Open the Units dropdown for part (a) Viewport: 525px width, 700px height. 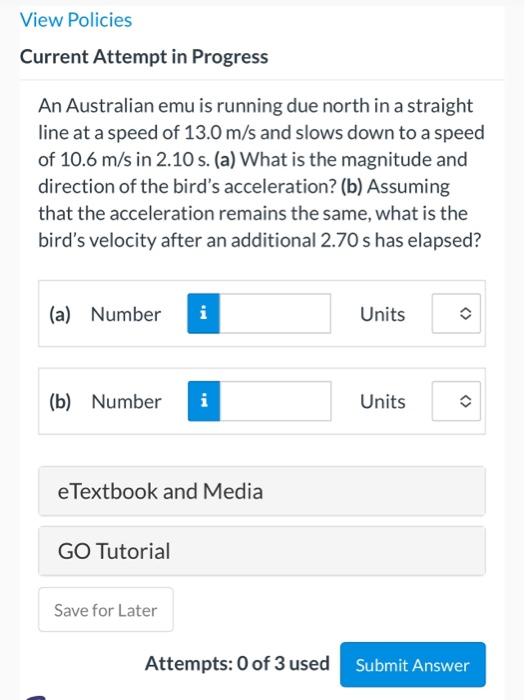[x=456, y=313]
